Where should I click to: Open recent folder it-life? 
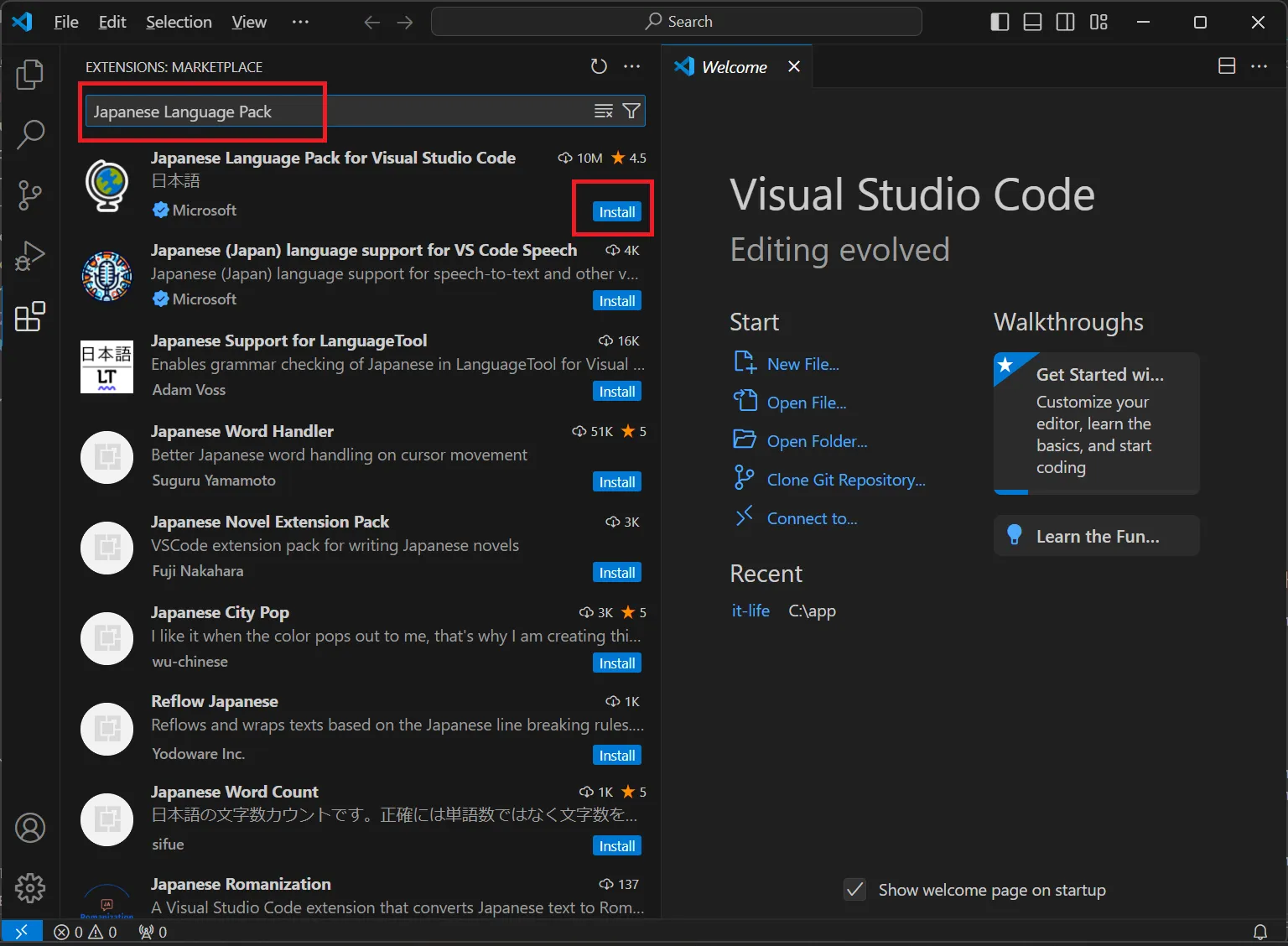[x=750, y=611]
